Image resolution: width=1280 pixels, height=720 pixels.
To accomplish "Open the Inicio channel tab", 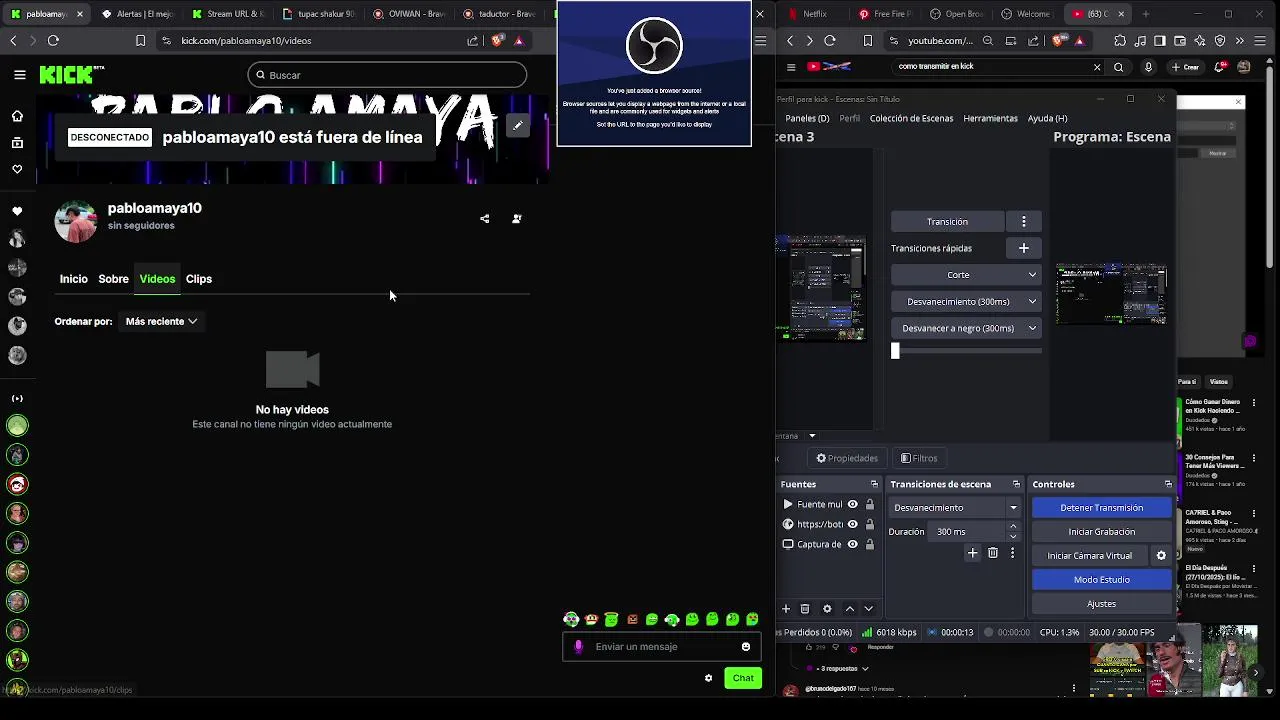I will tap(73, 279).
